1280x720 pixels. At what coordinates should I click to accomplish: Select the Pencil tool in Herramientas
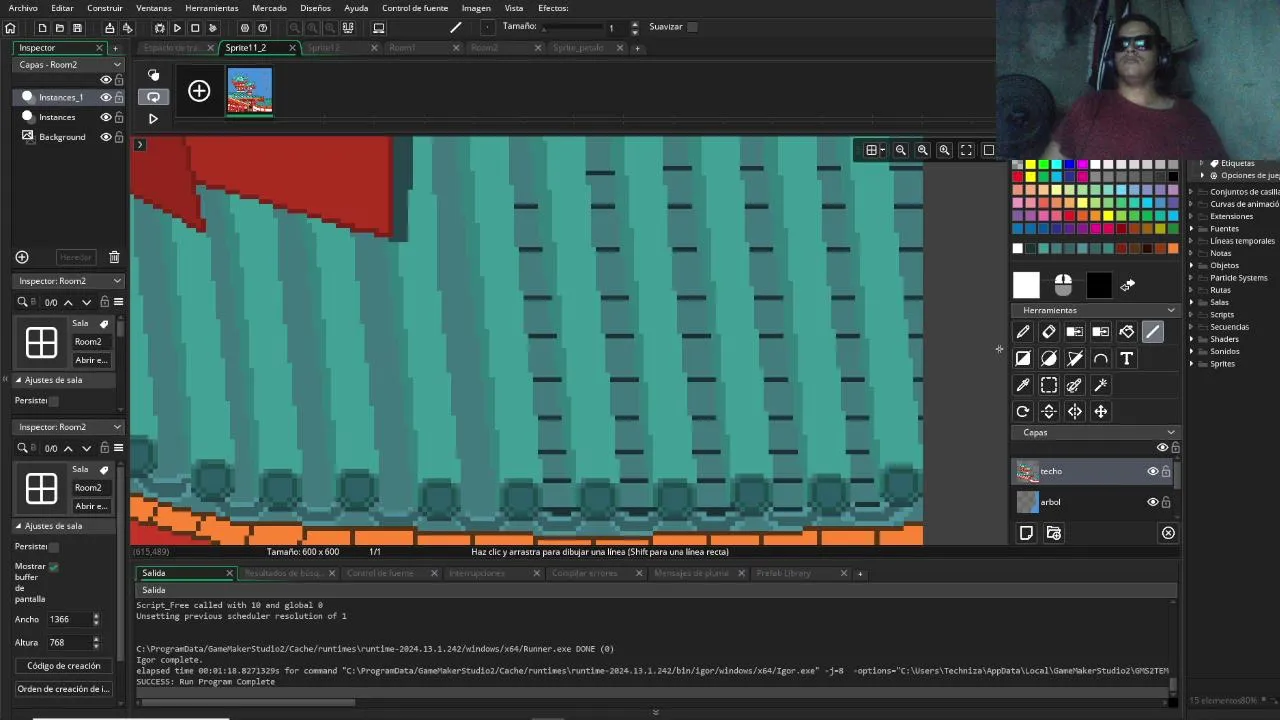coord(1022,332)
